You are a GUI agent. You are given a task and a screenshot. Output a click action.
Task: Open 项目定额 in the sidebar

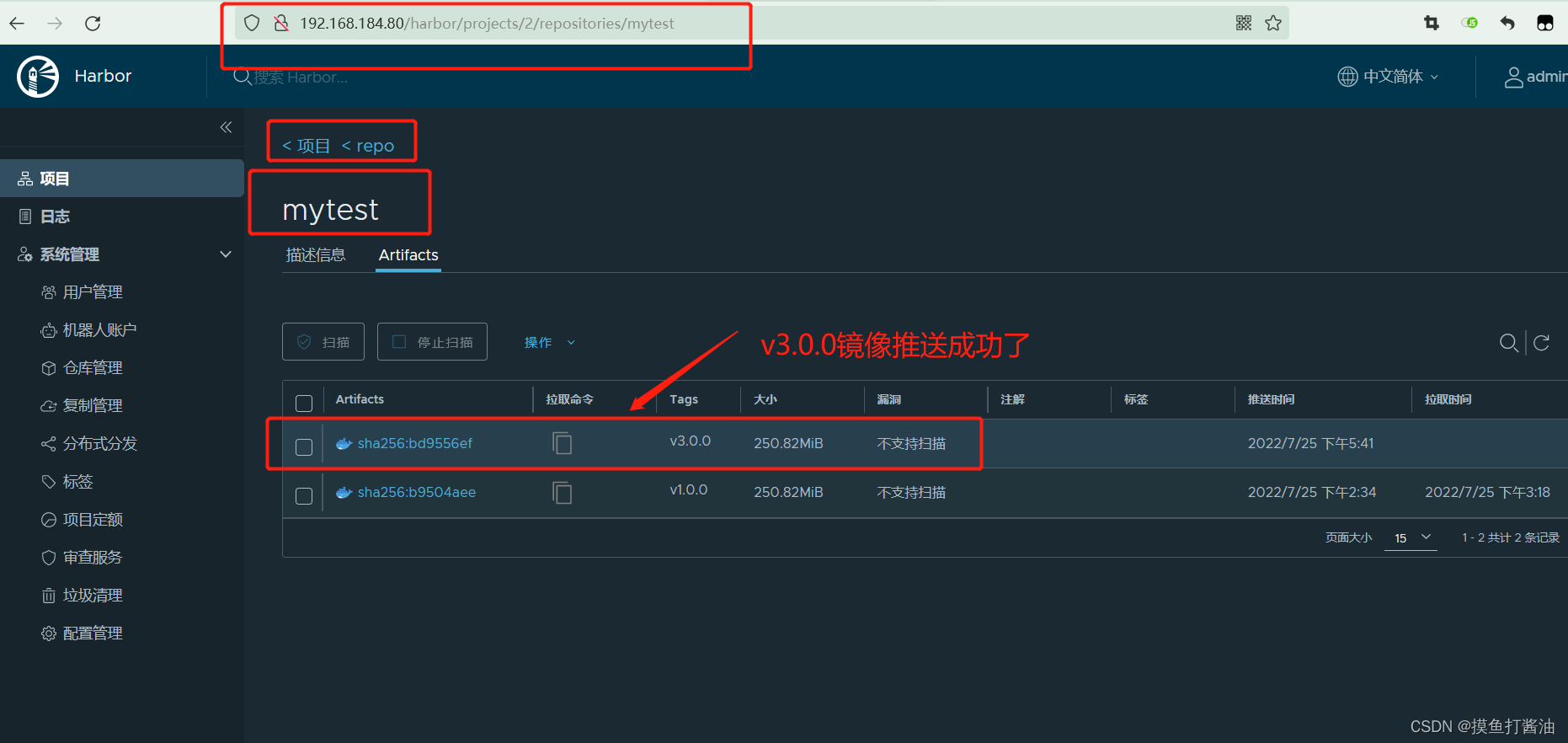pyautogui.click(x=93, y=520)
